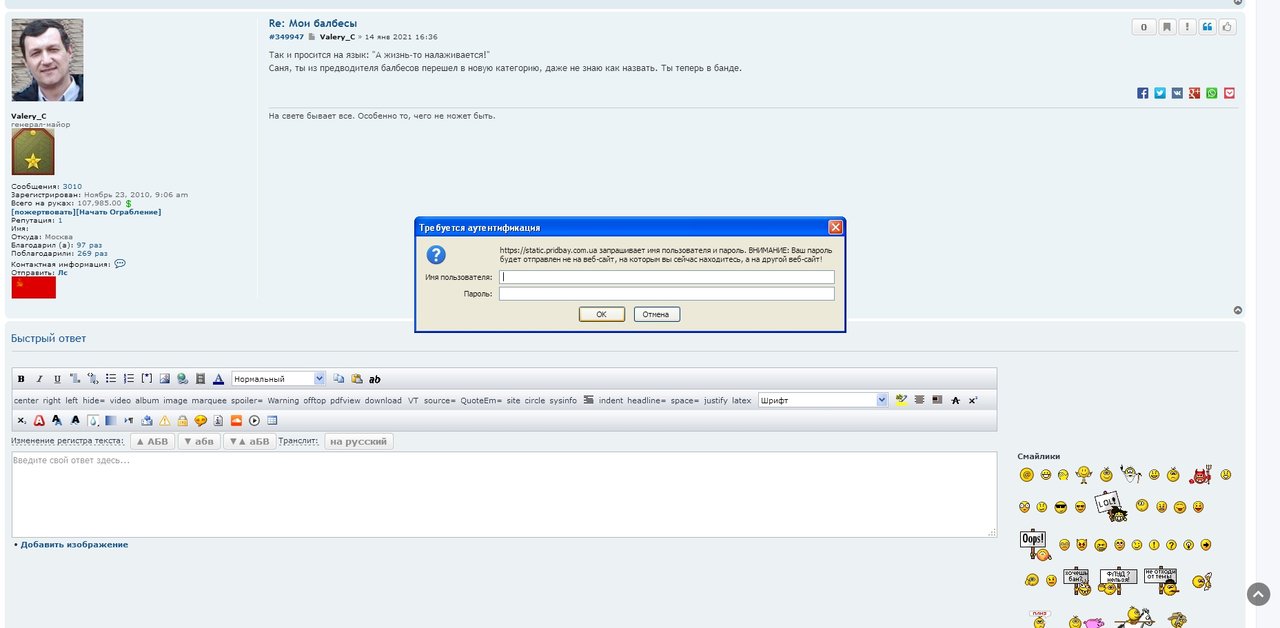Click the quote post button with blue quotation marks
The height and width of the screenshot is (628, 1280).
coord(1207,27)
